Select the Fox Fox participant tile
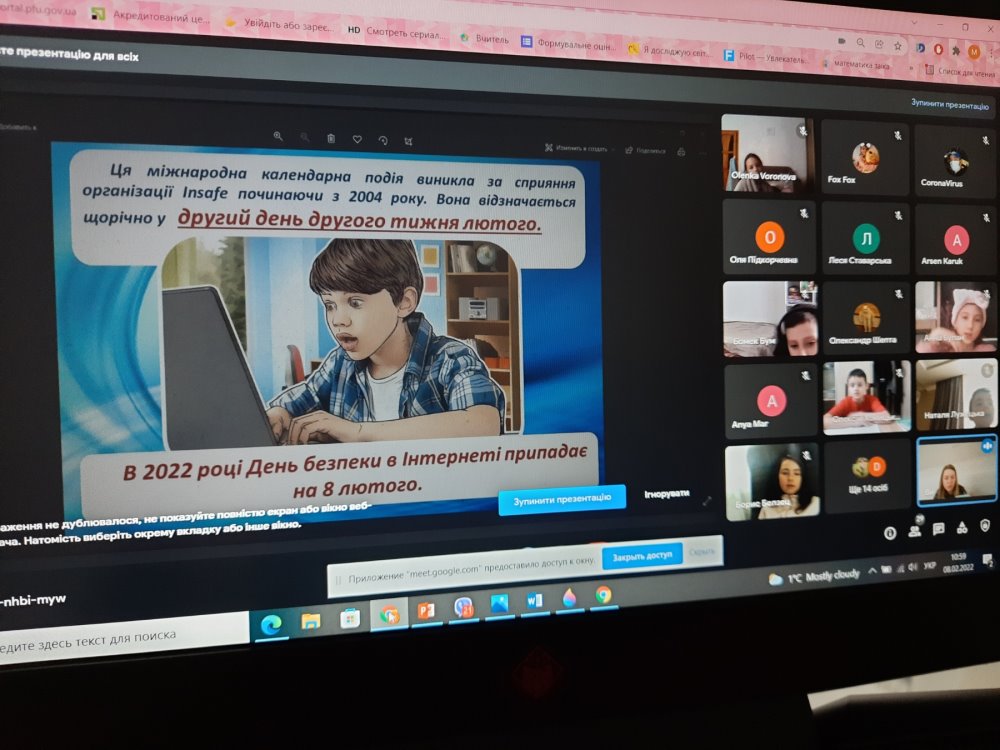The image size is (1000, 750). [x=865, y=158]
